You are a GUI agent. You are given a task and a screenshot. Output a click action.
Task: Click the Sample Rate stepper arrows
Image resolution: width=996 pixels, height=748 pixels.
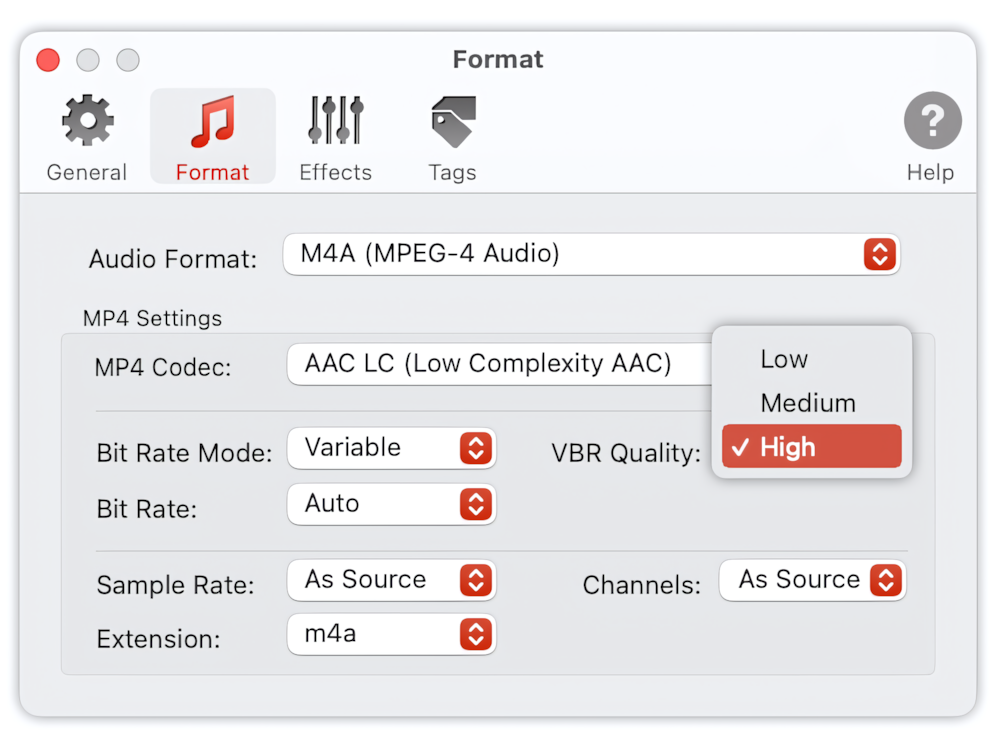[x=476, y=580]
